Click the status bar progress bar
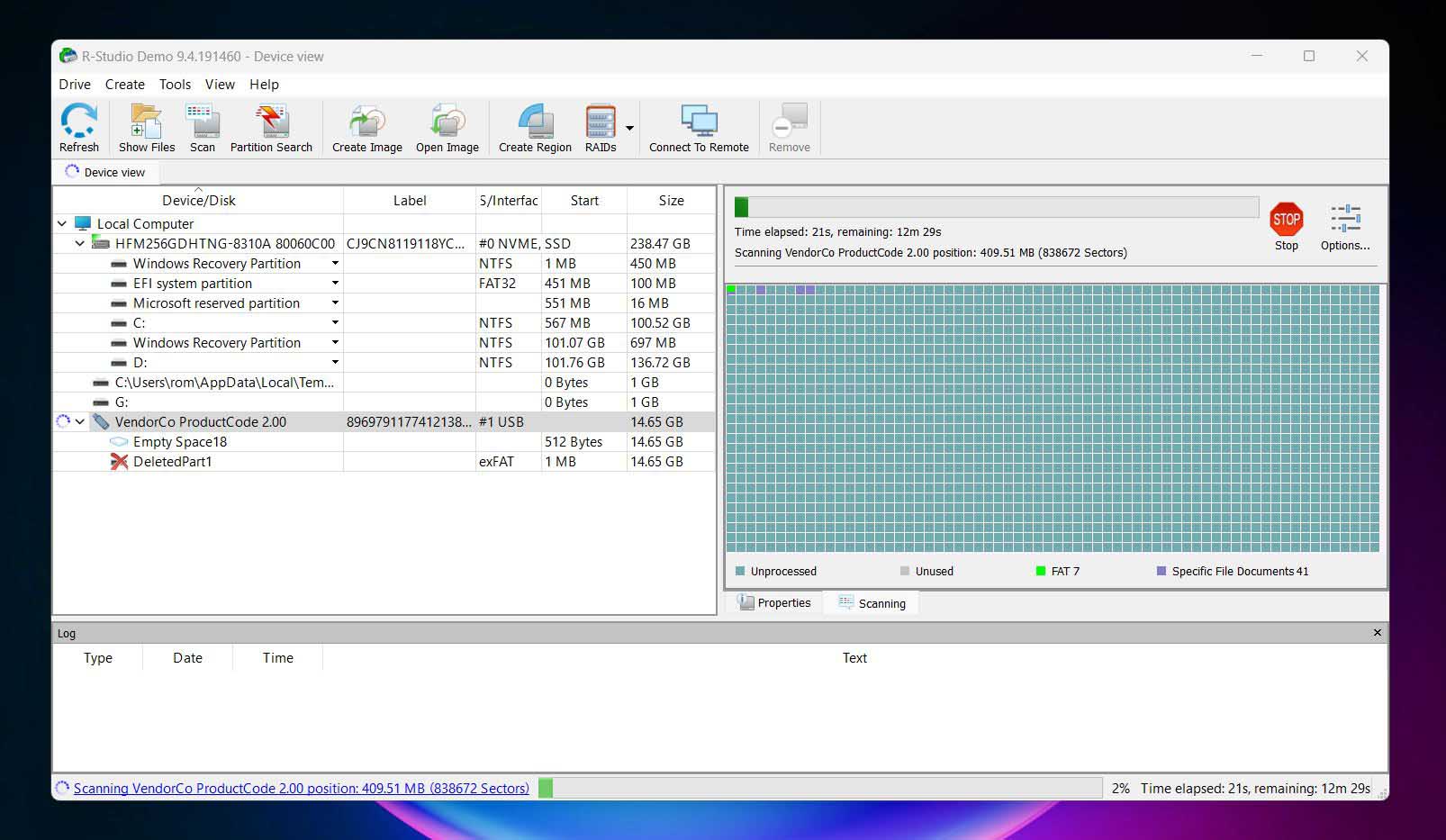The width and height of the screenshot is (1446, 840). 820,789
